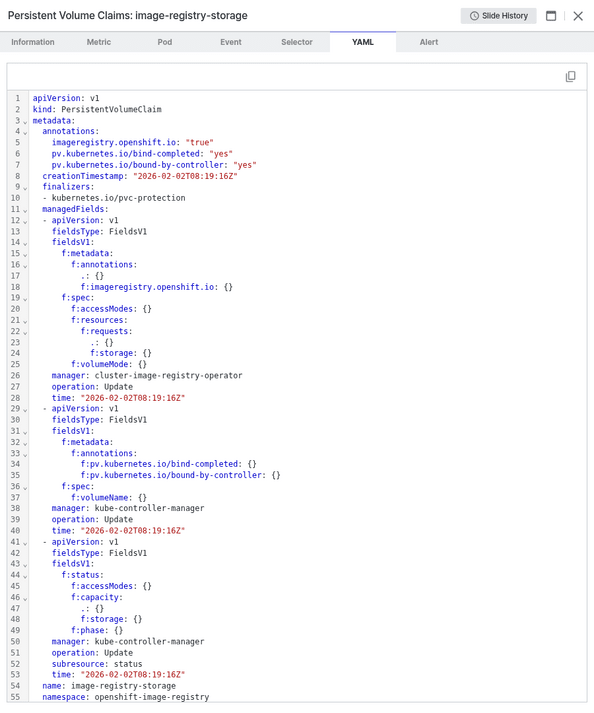Collapse the annotations fold at line 4
Image resolution: width=594 pixels, height=713 pixels.
point(25,132)
